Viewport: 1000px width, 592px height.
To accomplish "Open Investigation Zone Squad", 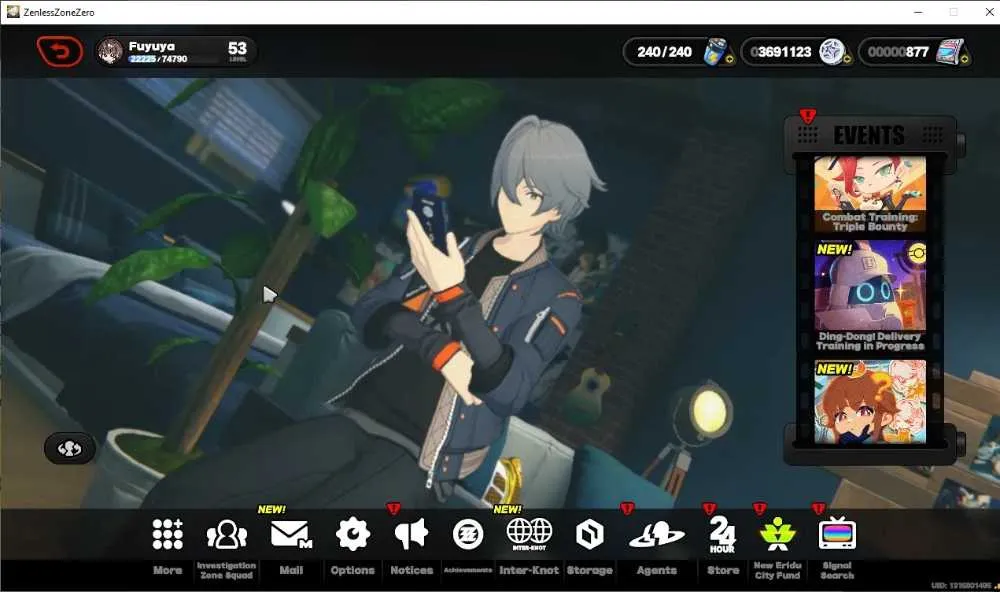I will coord(226,534).
